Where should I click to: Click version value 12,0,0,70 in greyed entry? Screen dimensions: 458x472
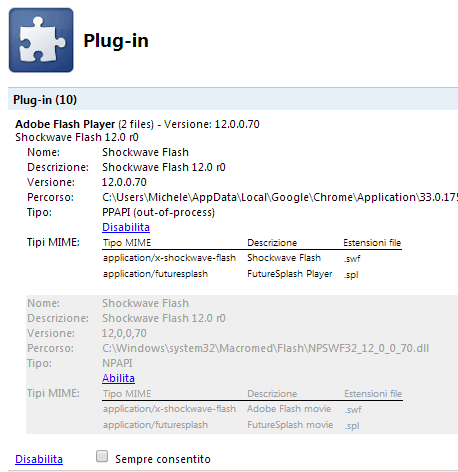tap(124, 333)
